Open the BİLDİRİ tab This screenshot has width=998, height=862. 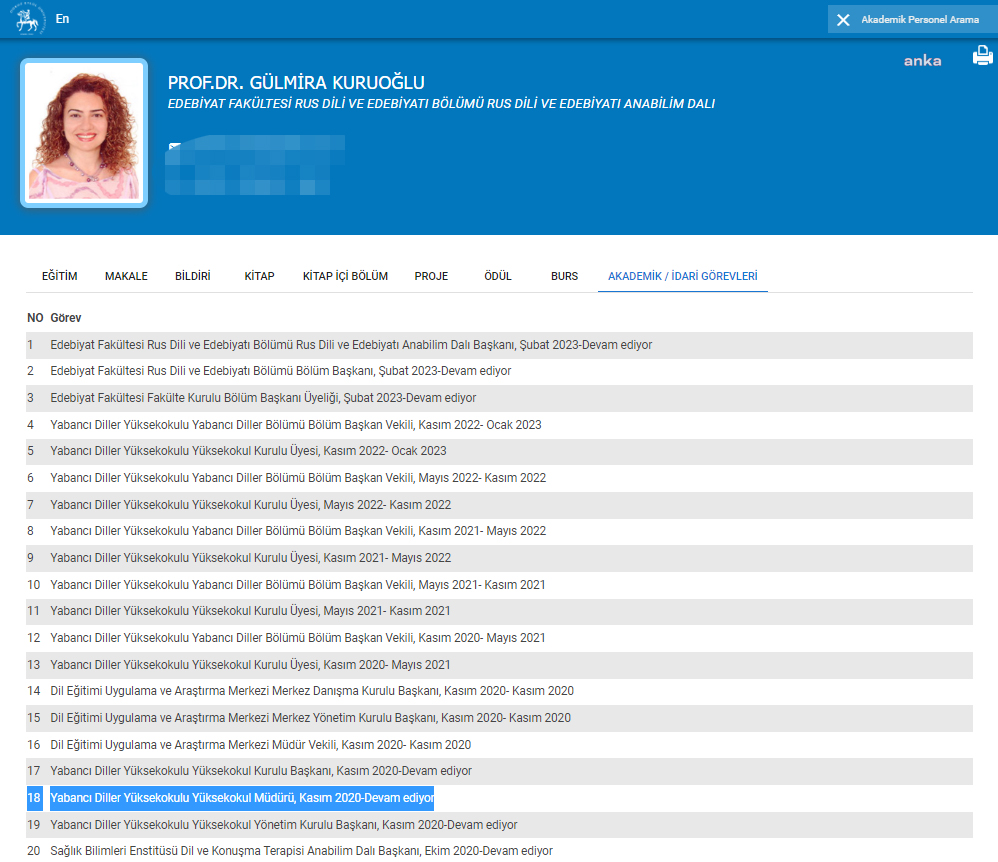click(x=193, y=276)
